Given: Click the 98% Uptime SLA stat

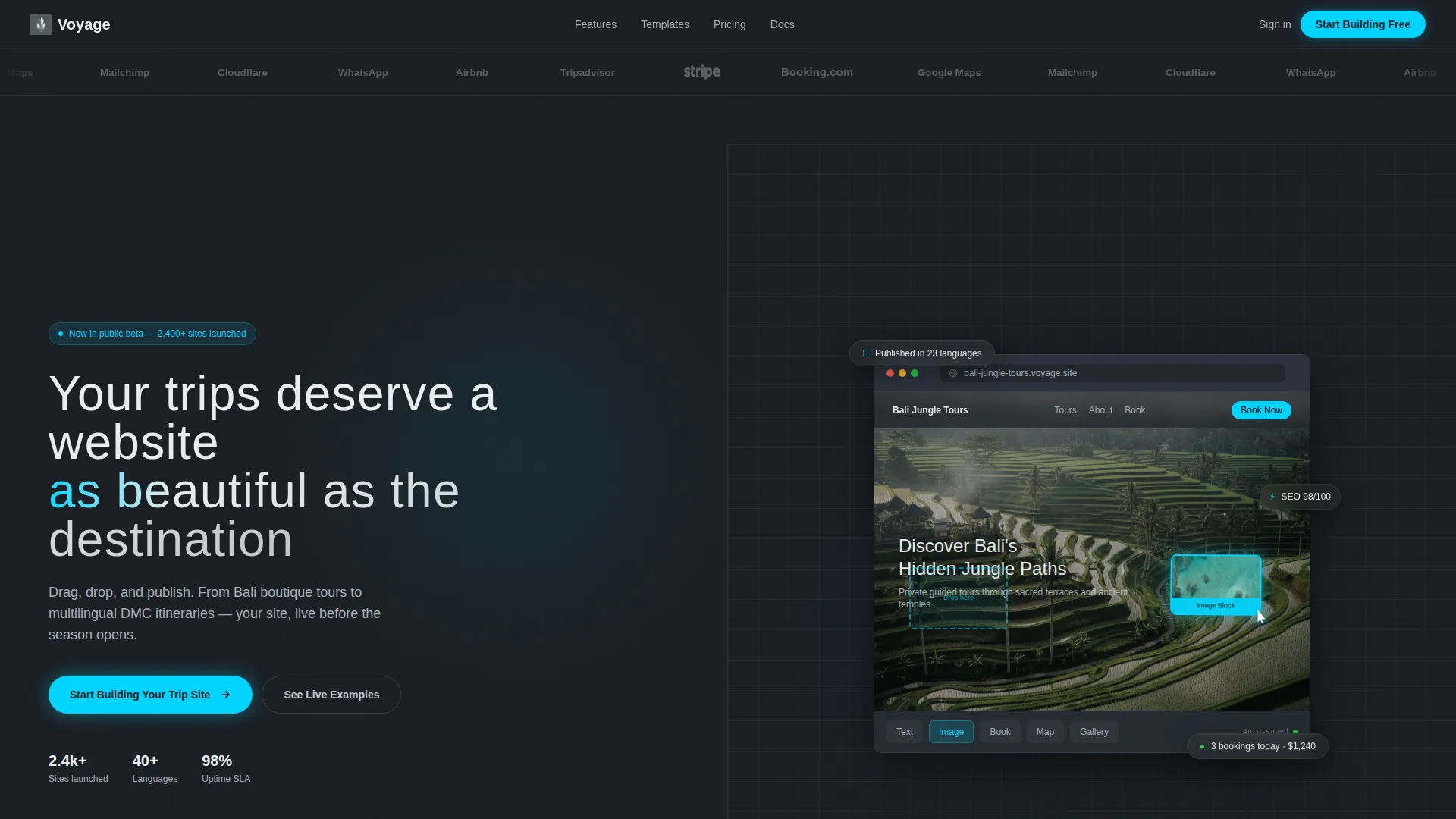Looking at the screenshot, I should (226, 768).
